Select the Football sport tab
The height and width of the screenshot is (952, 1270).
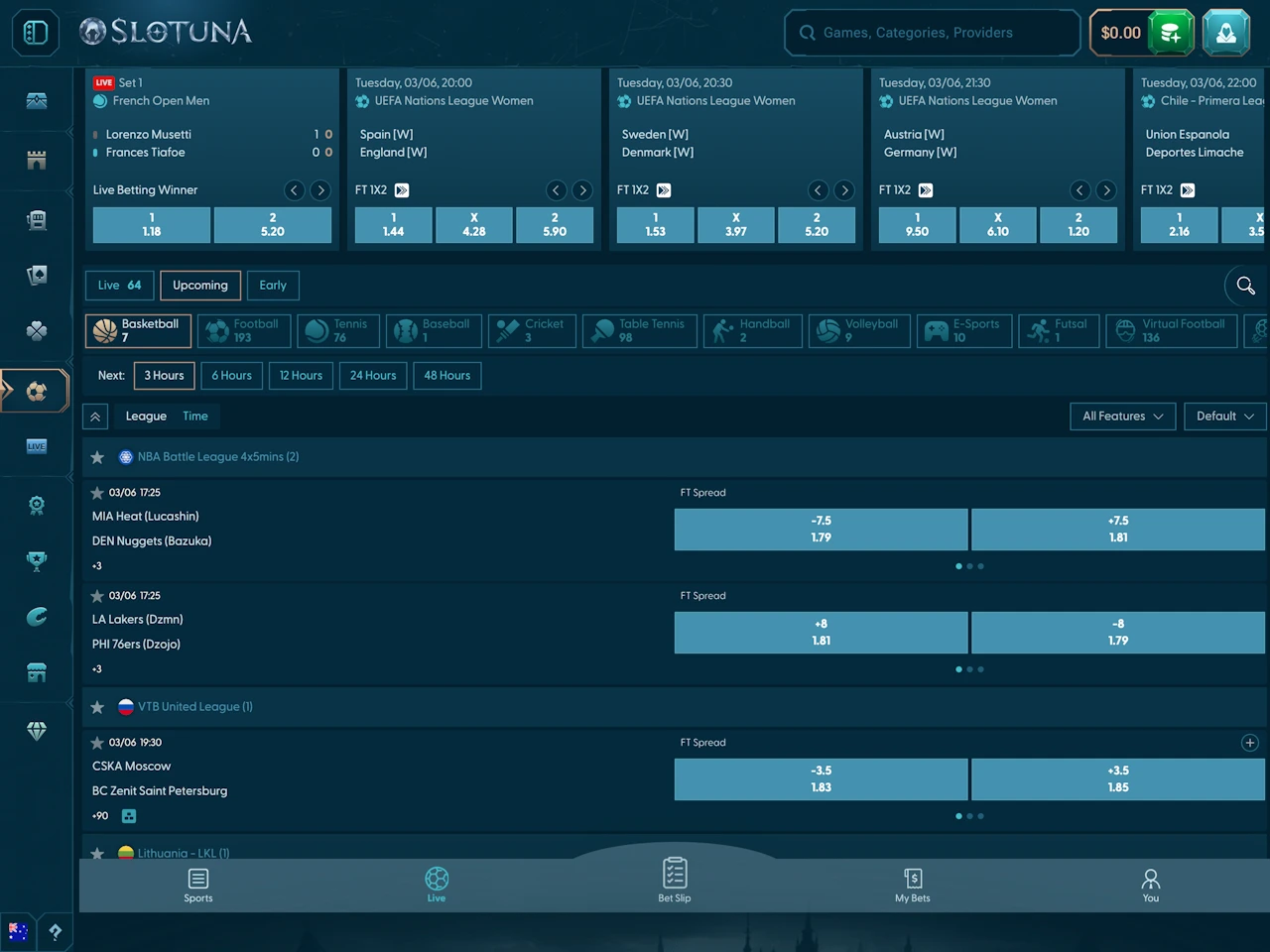244,330
